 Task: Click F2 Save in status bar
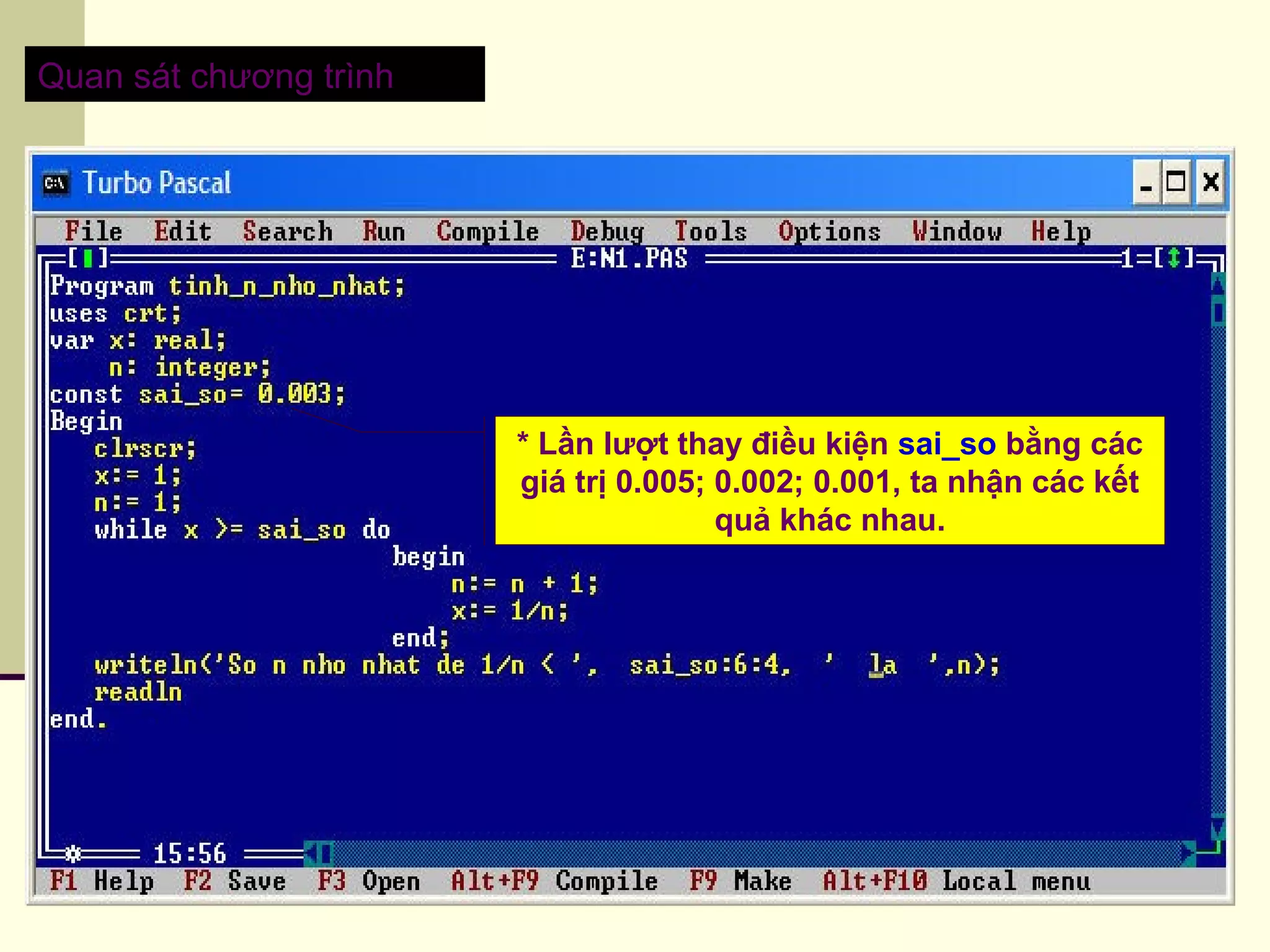[235, 881]
